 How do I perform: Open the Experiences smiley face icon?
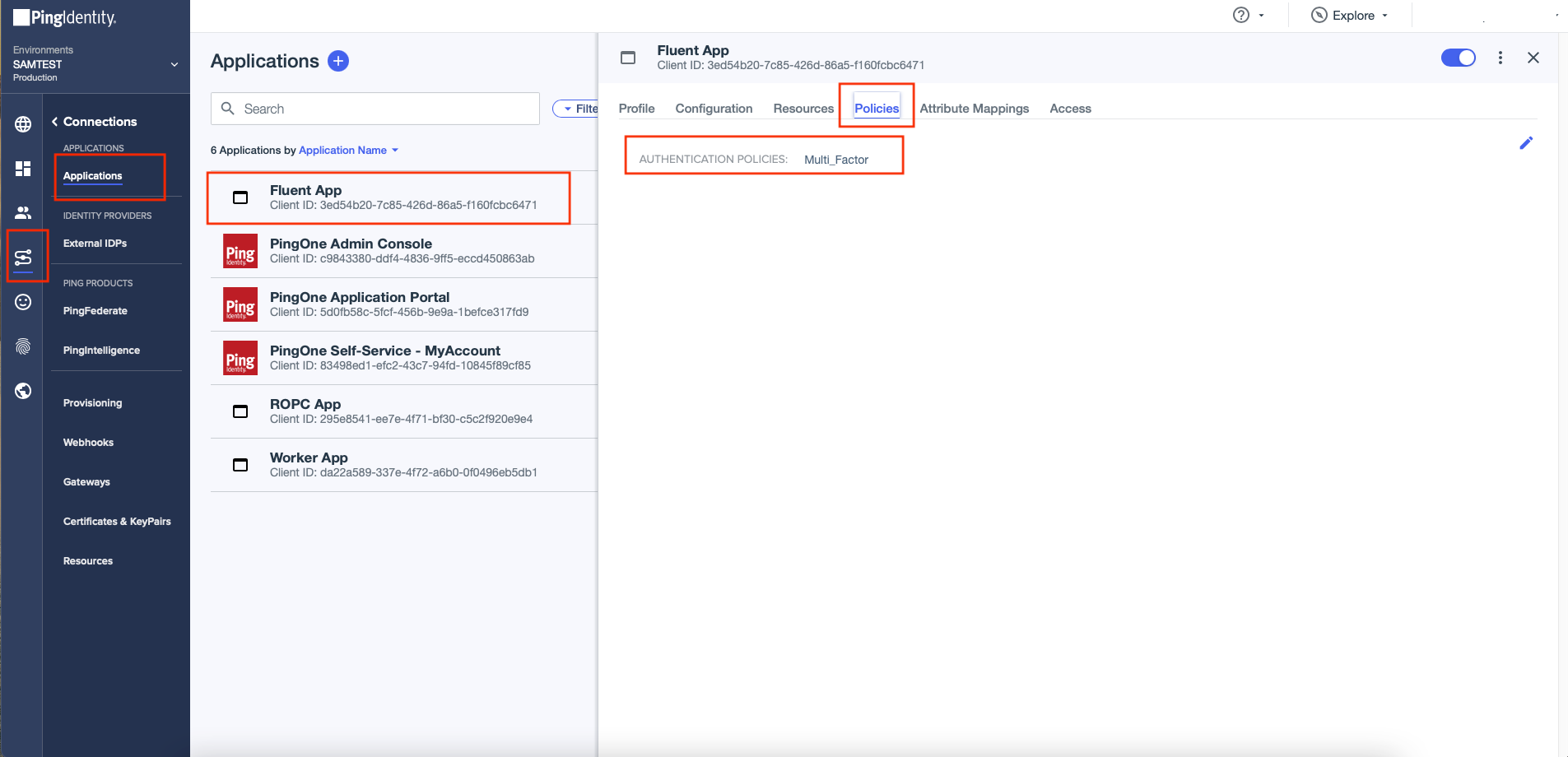click(23, 302)
